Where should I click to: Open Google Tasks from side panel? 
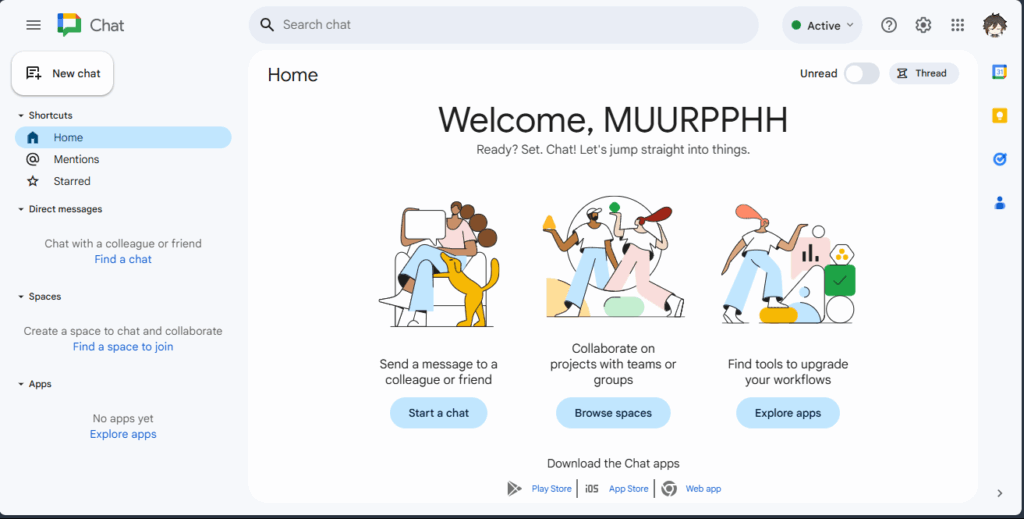click(999, 159)
